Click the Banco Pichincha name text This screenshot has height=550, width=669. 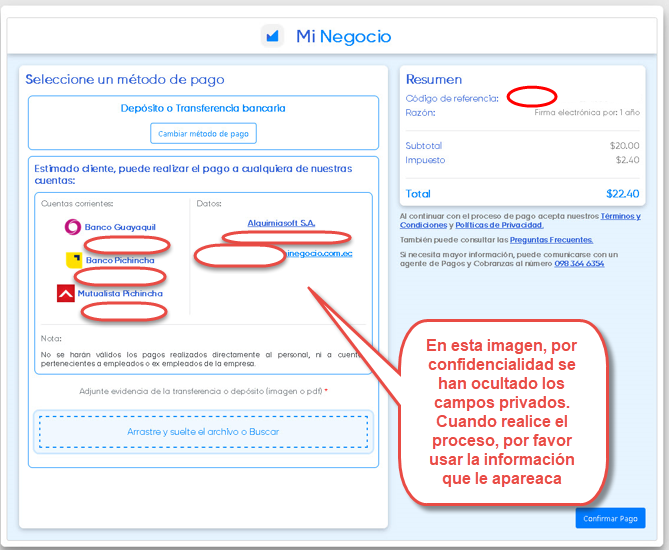[120, 260]
